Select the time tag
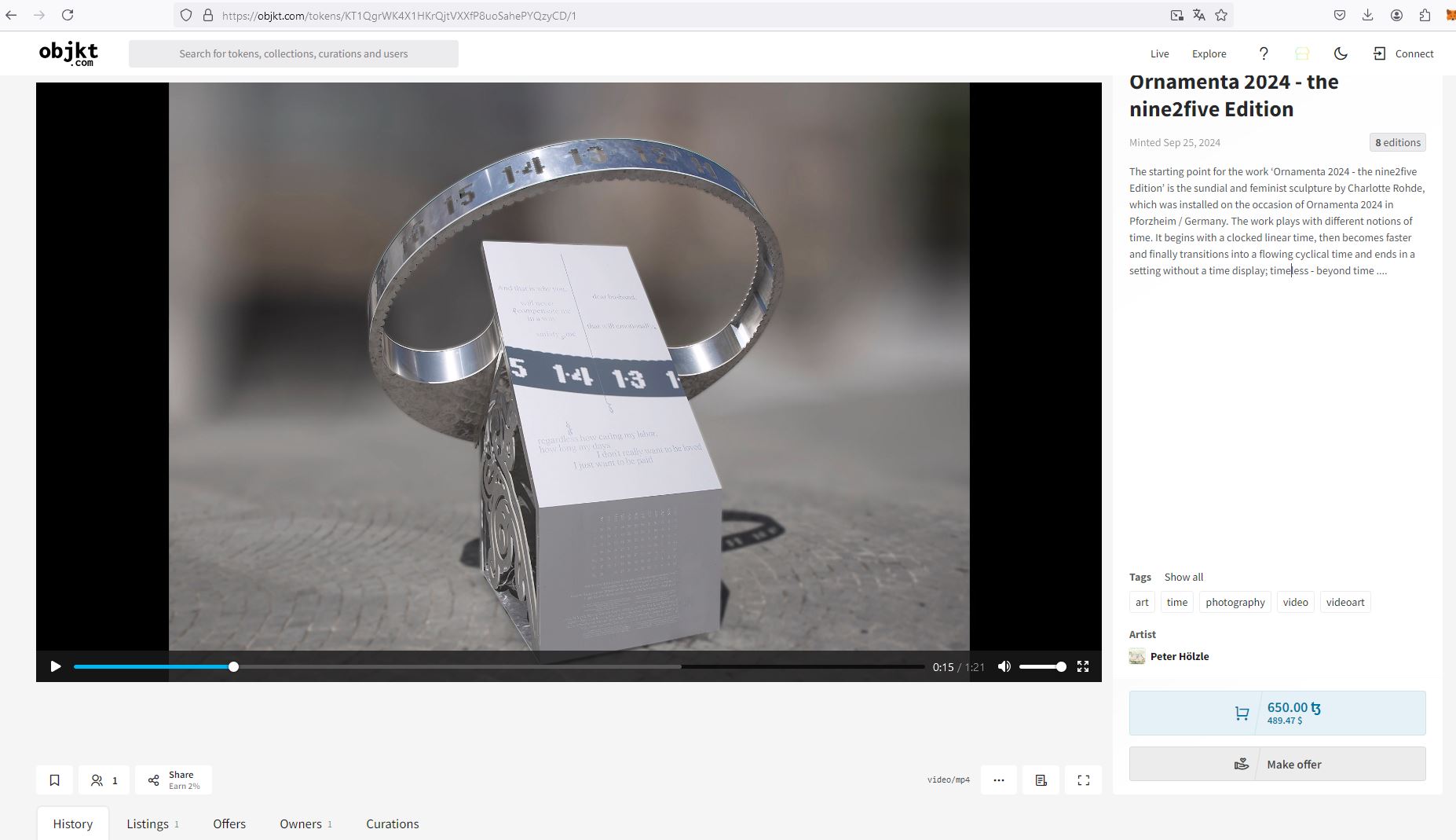 [1176, 602]
